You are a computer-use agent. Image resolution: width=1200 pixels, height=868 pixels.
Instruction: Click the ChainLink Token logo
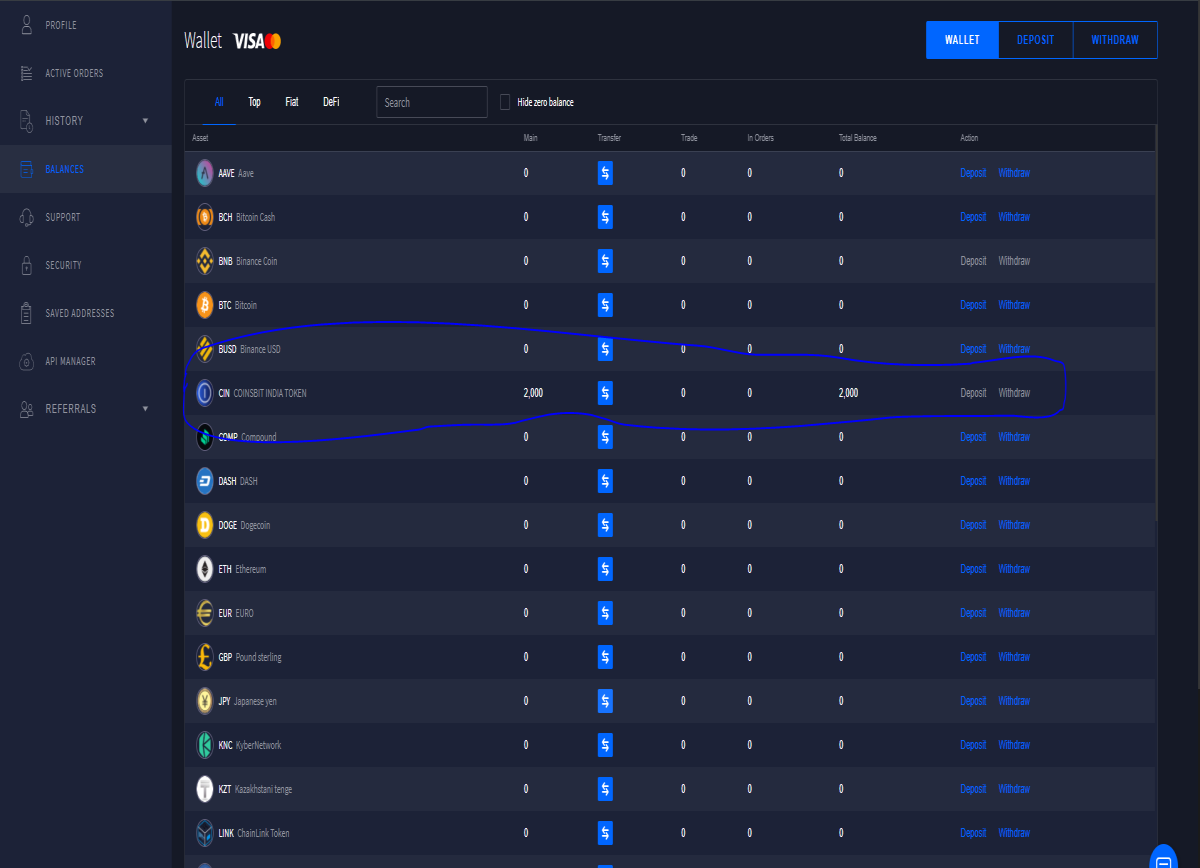pyautogui.click(x=204, y=833)
